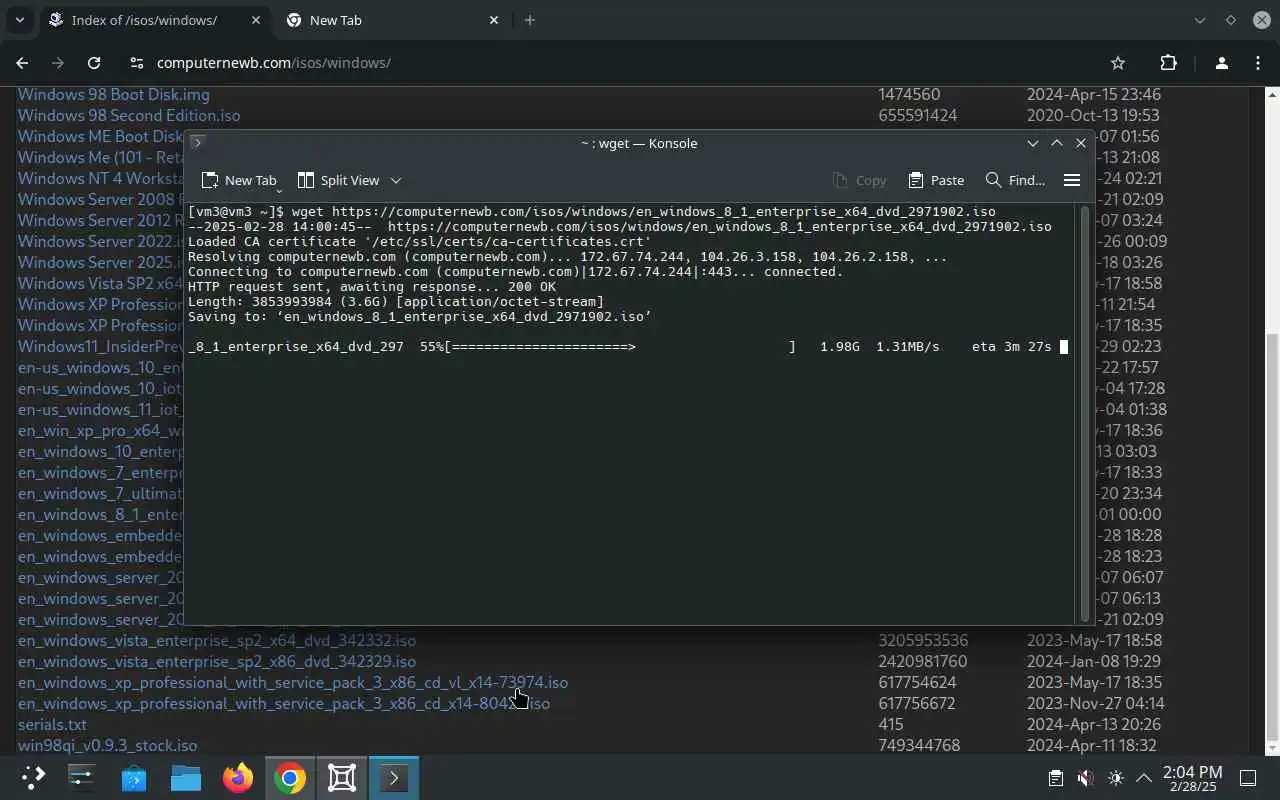Open Chrome extensions menu
This screenshot has width=1280, height=800.
tap(1168, 63)
